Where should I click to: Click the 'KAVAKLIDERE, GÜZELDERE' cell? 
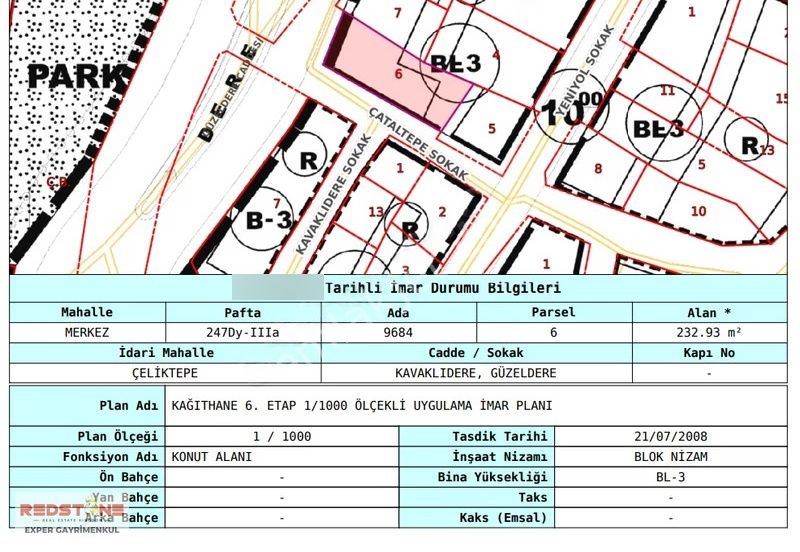point(476,373)
